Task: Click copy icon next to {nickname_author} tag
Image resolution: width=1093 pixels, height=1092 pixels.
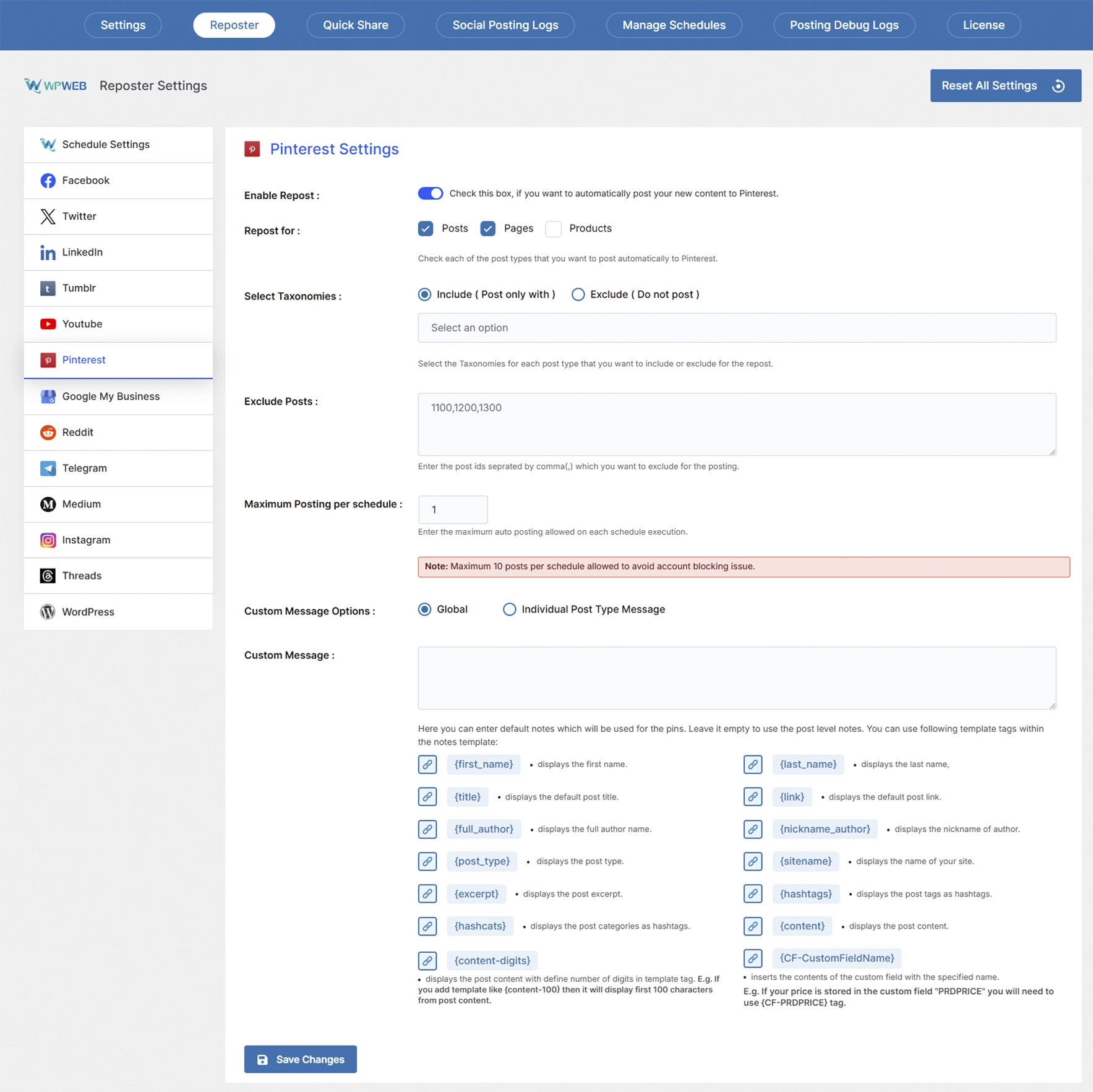Action: point(753,829)
